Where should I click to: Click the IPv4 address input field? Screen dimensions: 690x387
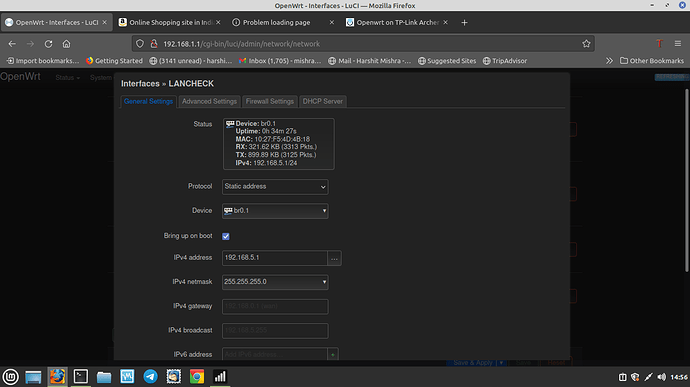pos(275,258)
